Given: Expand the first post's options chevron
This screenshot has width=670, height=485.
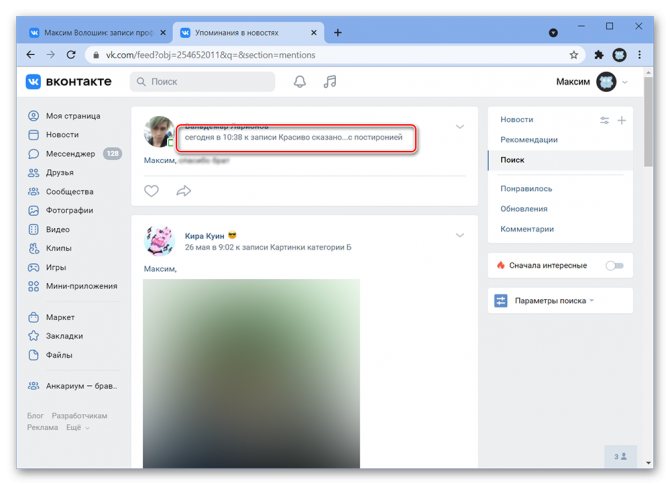Looking at the screenshot, I should point(460,127).
